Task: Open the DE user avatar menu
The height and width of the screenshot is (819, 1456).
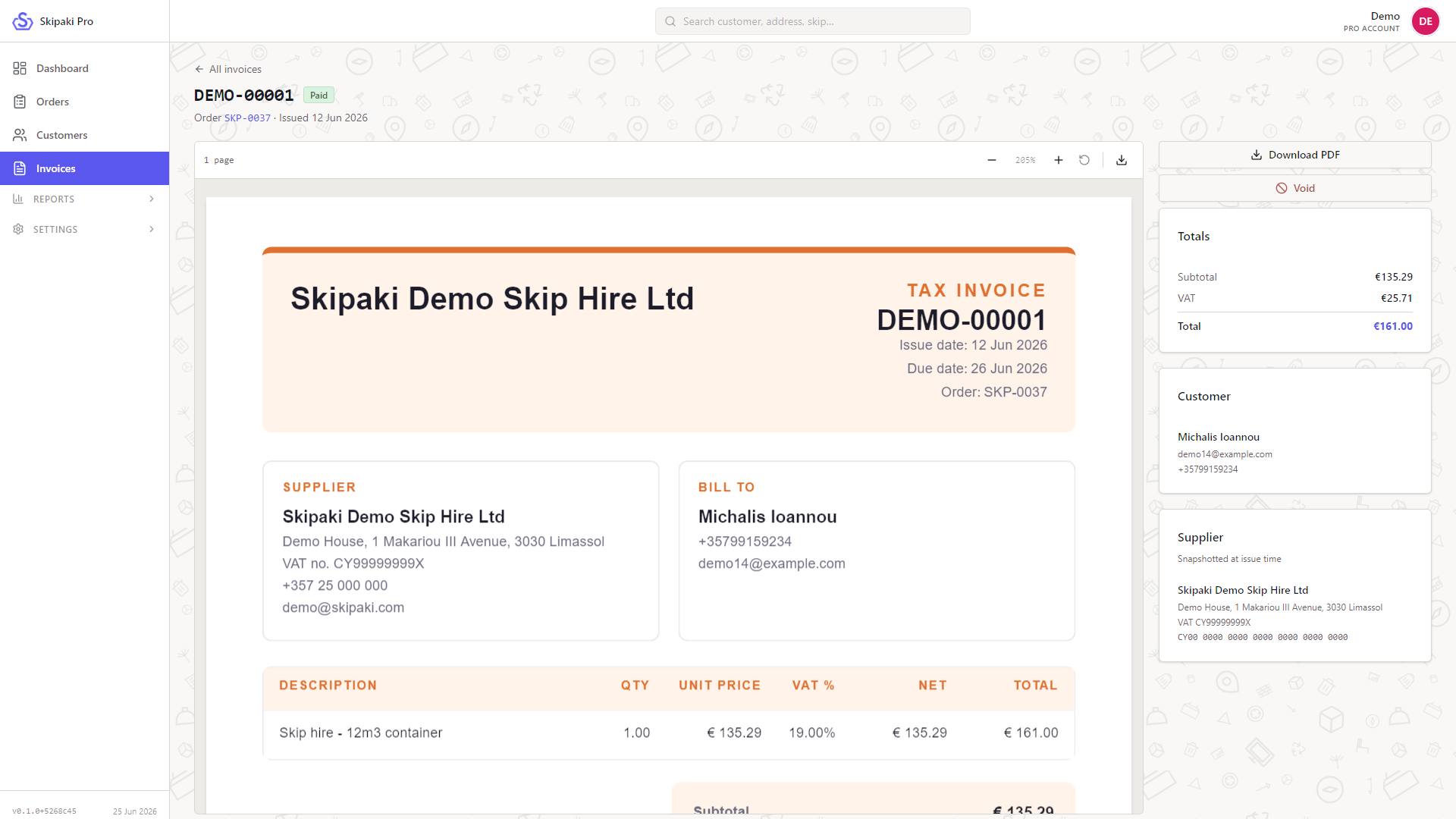Action: click(1426, 21)
